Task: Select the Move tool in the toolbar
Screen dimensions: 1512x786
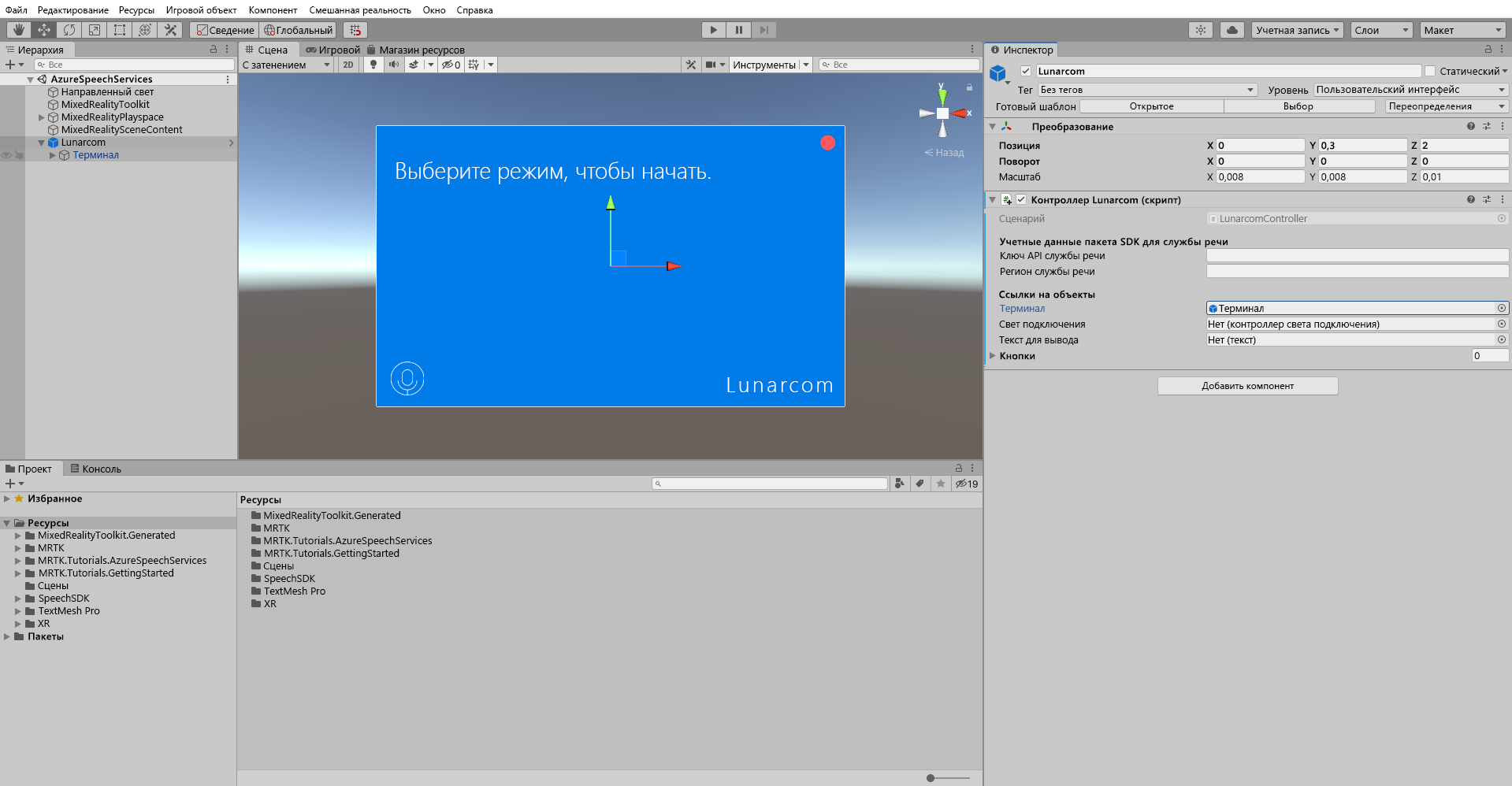Action: point(43,29)
